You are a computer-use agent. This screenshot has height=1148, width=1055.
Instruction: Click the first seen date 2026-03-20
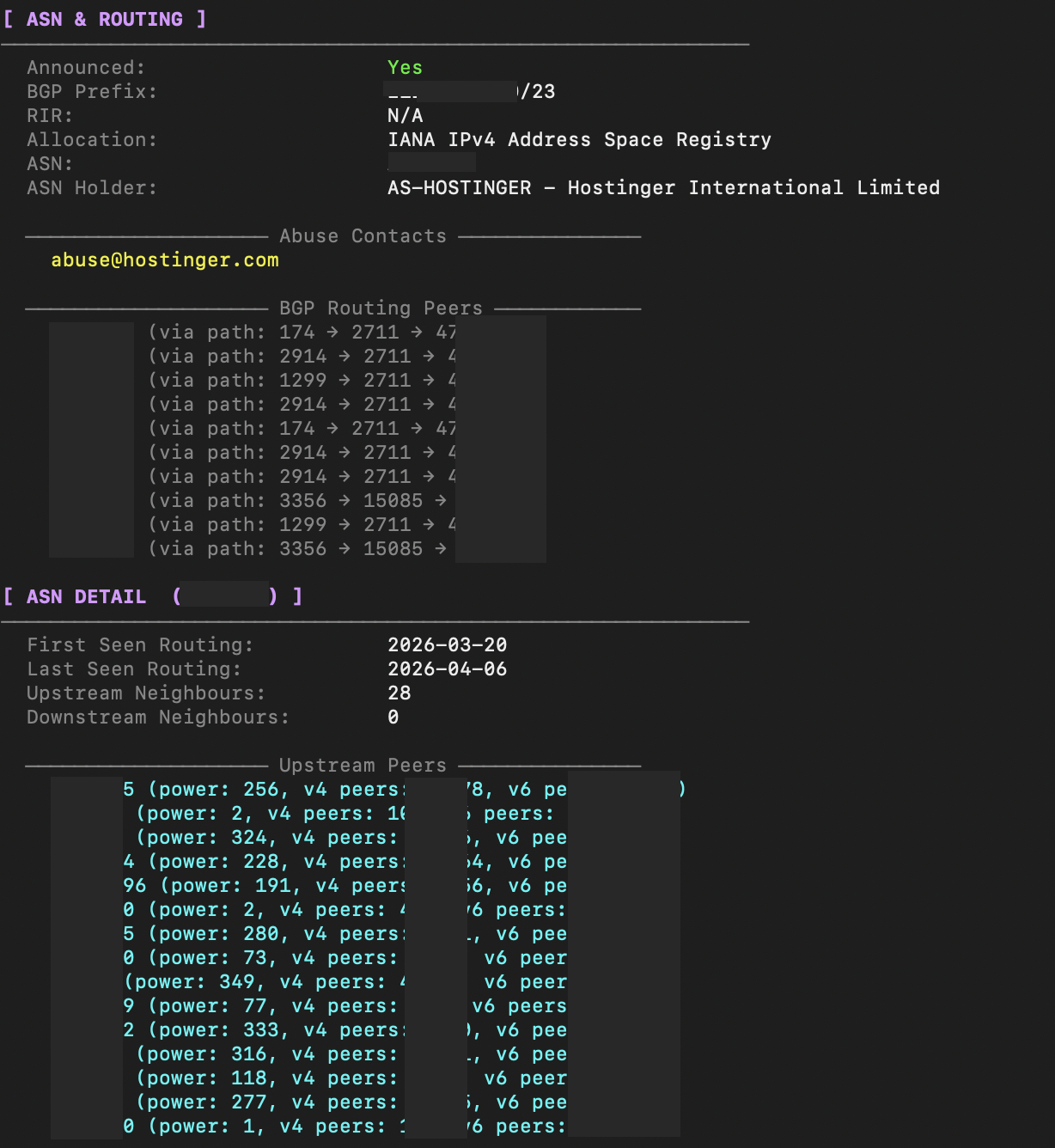[x=447, y=645]
